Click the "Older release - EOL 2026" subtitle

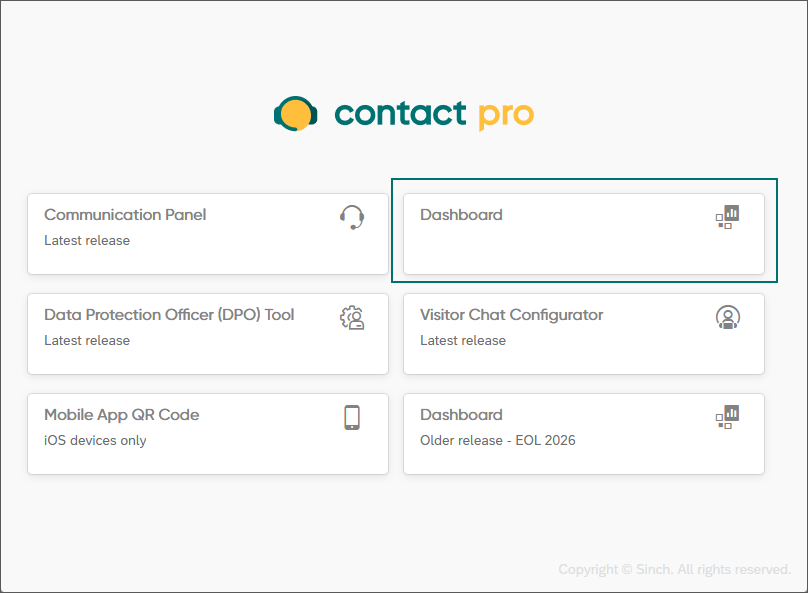point(498,441)
